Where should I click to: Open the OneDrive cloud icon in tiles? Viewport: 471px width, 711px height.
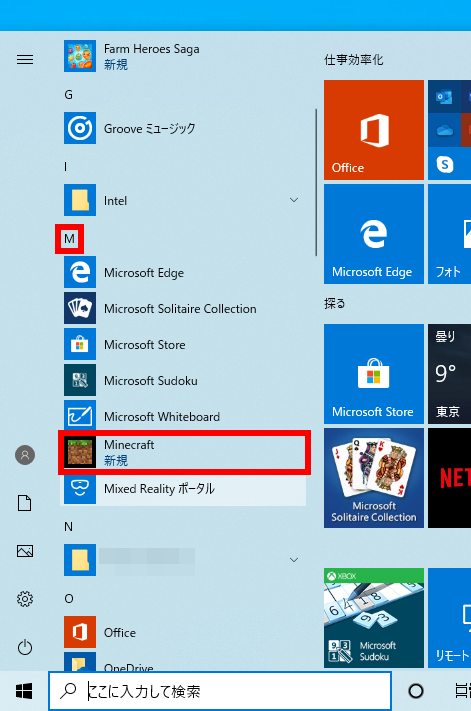[x=444, y=131]
